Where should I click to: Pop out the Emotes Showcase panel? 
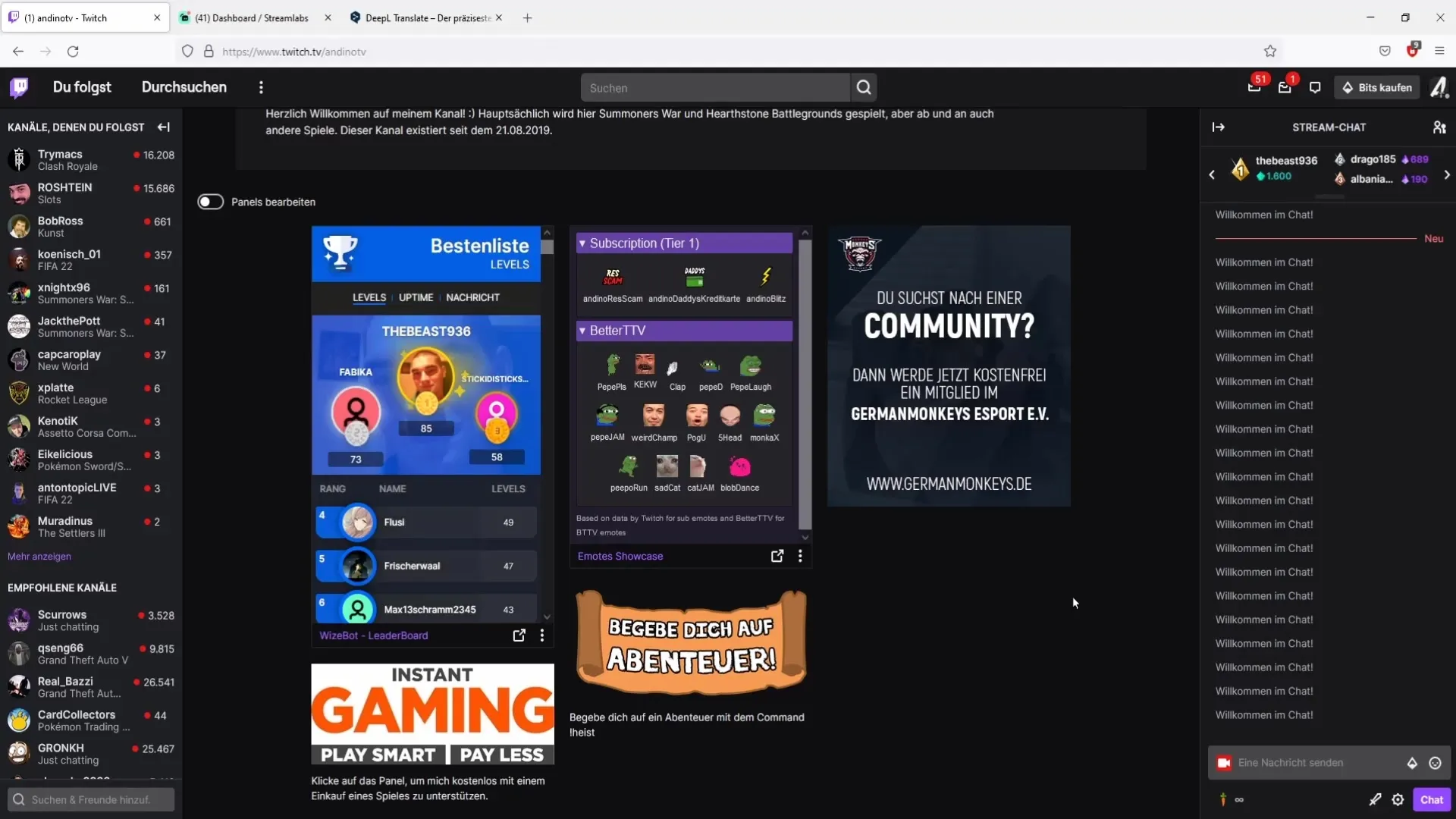[777, 556]
